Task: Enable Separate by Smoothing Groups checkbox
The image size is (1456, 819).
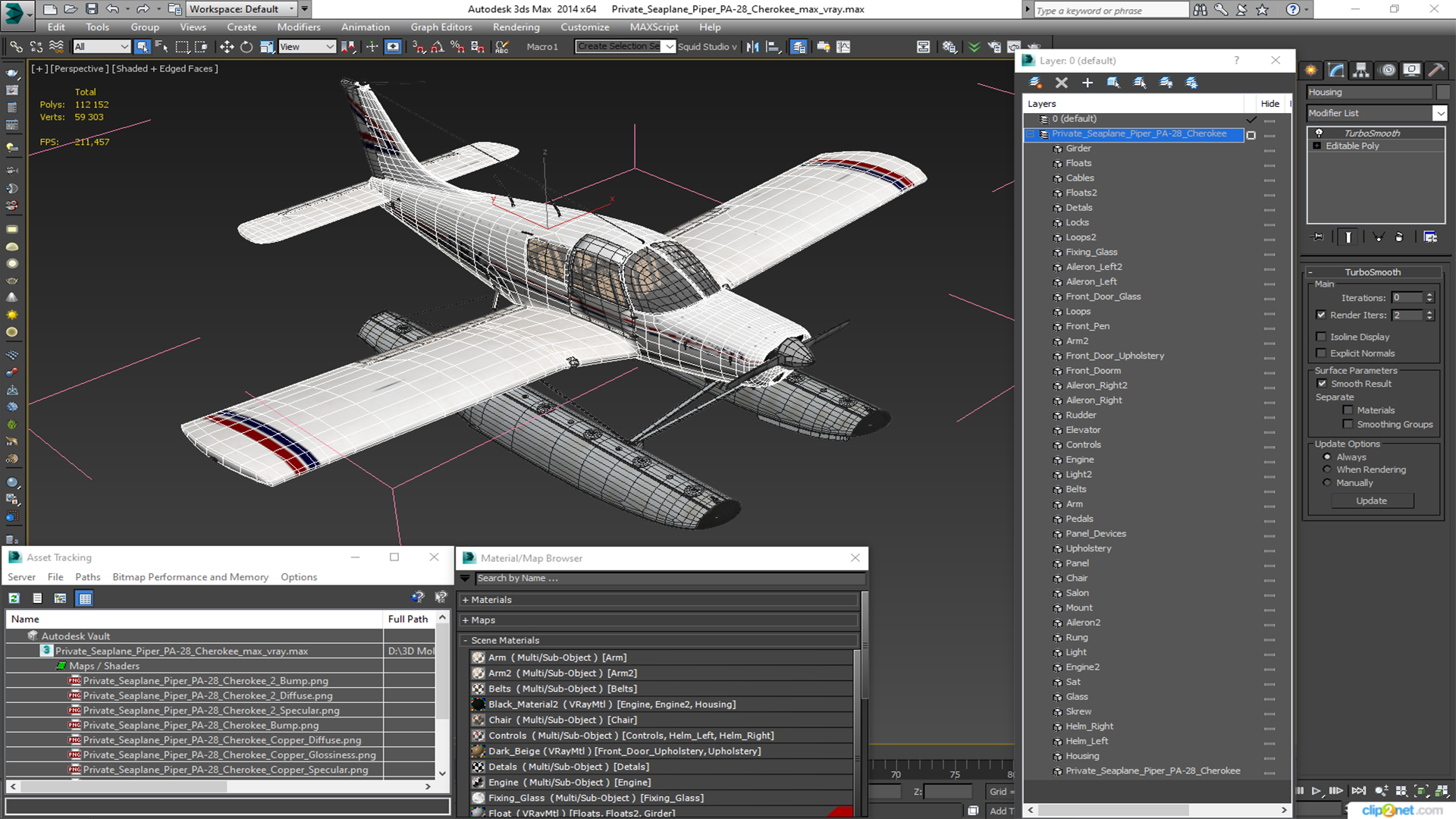Action: click(1348, 425)
